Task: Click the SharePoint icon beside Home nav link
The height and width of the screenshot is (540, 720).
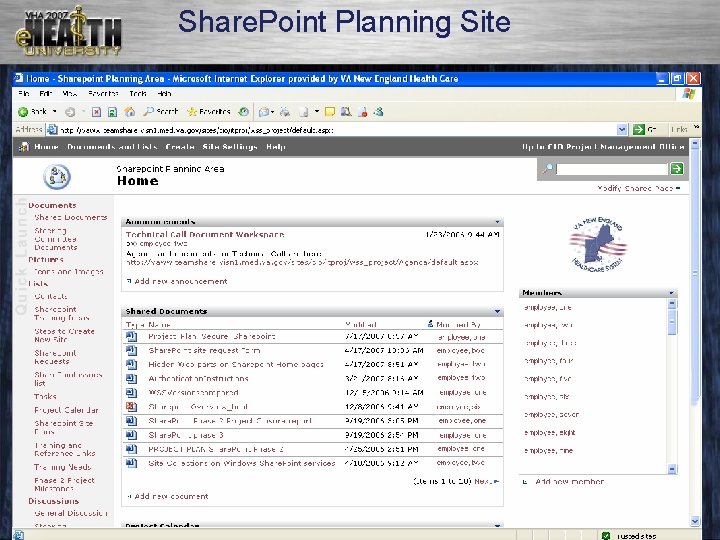Action: tap(23, 147)
